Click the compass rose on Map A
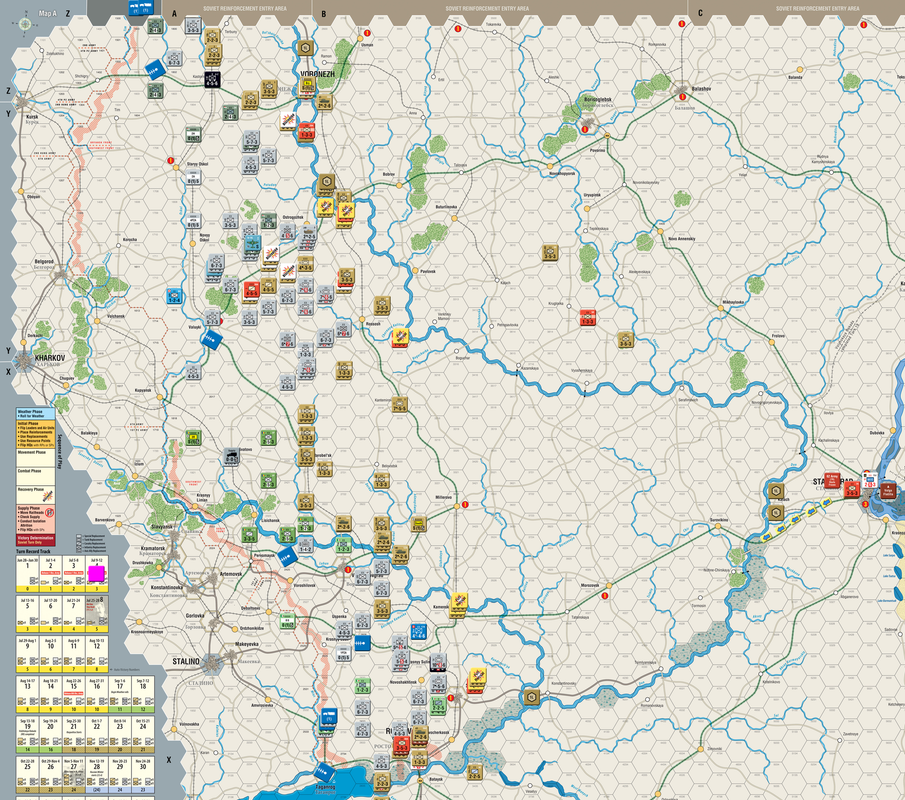Image resolution: width=905 pixels, height=800 pixels. click(x=25, y=24)
